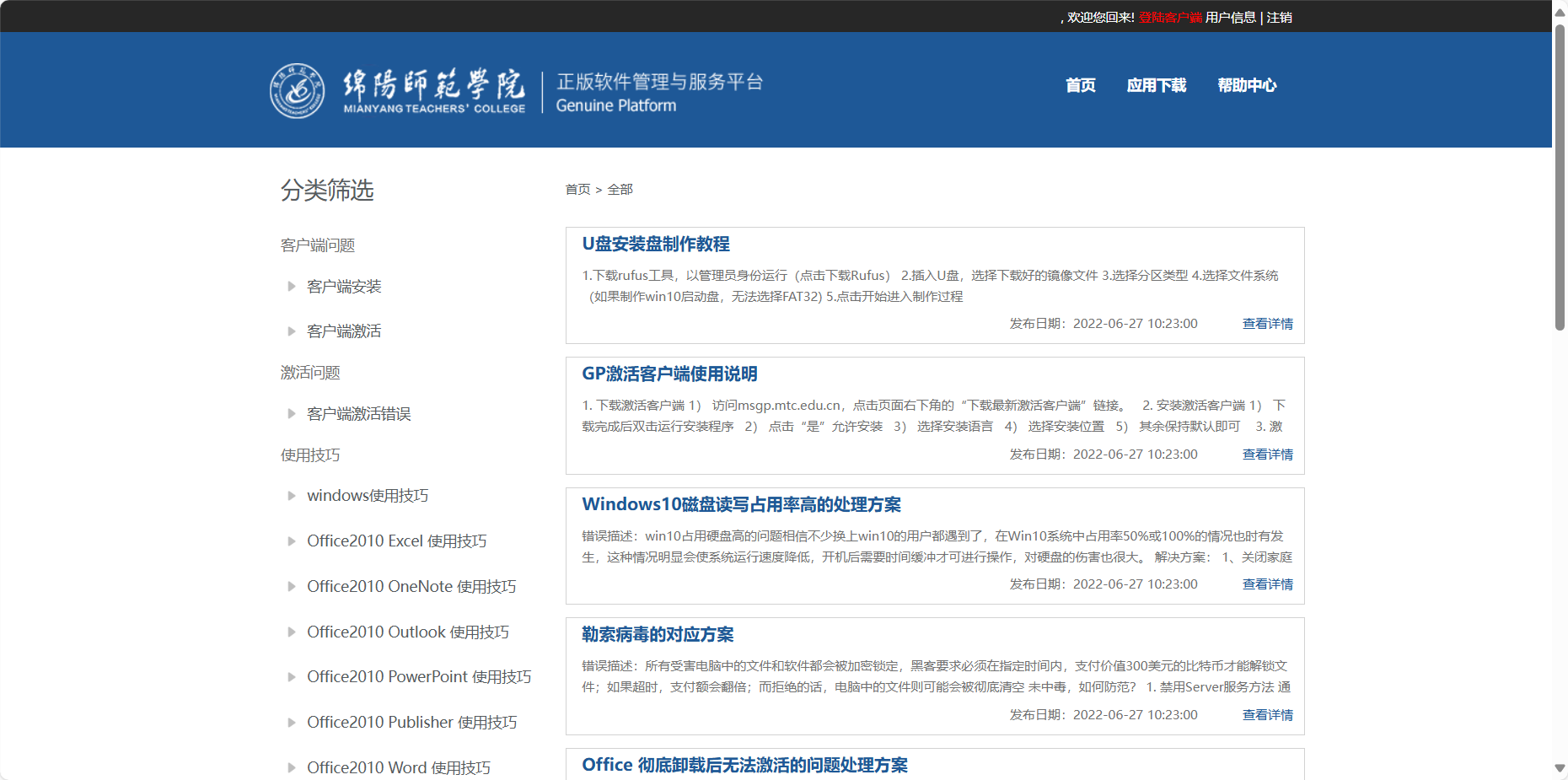Expand the 客户端安装 triangle arrow
Image resolution: width=1568 pixels, height=780 pixels.
pyautogui.click(x=292, y=287)
